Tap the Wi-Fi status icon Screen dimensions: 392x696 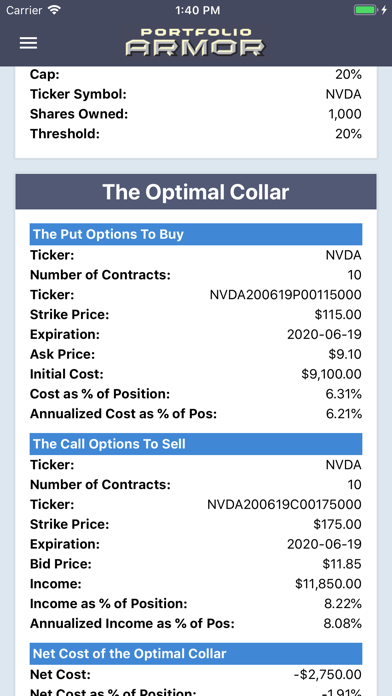[54, 10]
